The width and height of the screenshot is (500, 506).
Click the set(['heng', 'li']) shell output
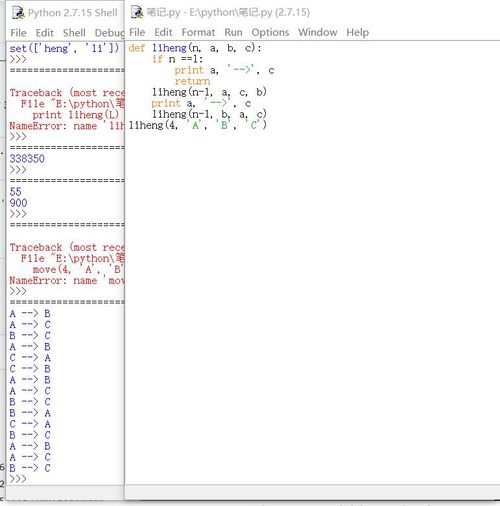click(x=64, y=48)
